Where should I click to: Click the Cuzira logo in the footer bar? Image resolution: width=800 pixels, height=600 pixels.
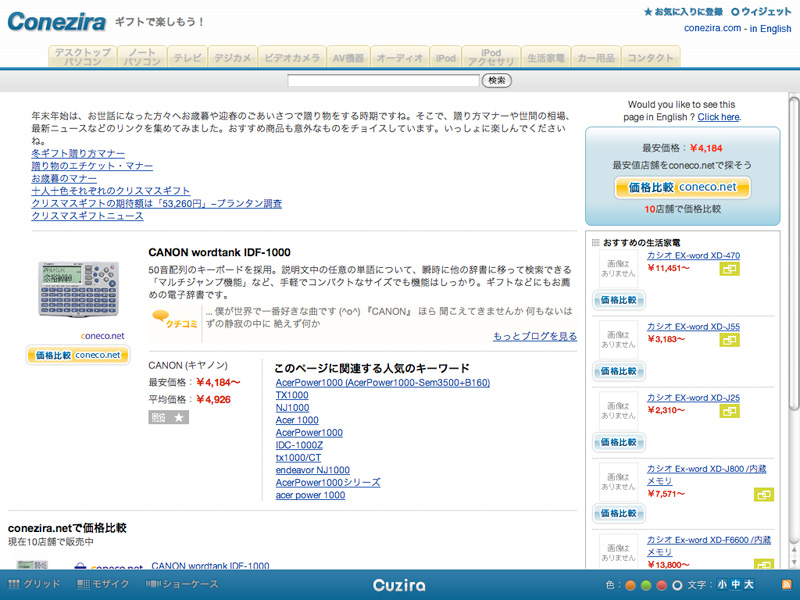click(399, 584)
